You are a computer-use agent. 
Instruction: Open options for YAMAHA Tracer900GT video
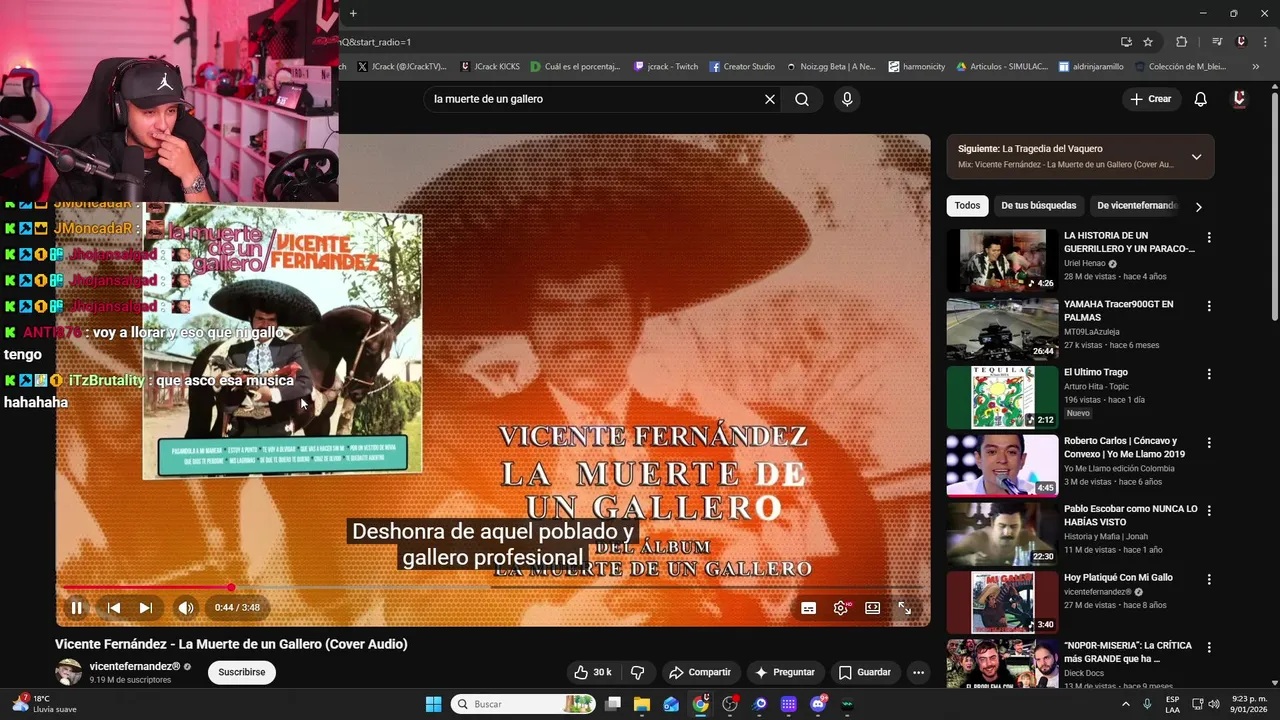pos(1209,306)
